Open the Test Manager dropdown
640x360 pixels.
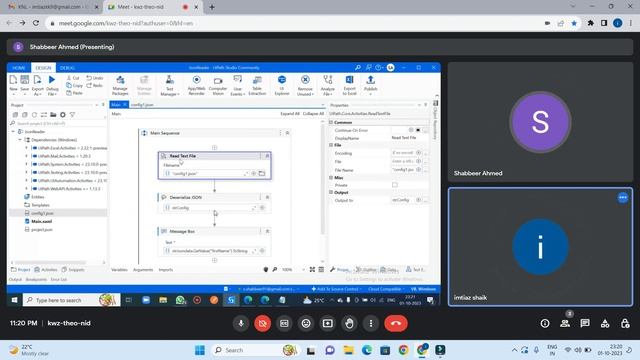170,85
